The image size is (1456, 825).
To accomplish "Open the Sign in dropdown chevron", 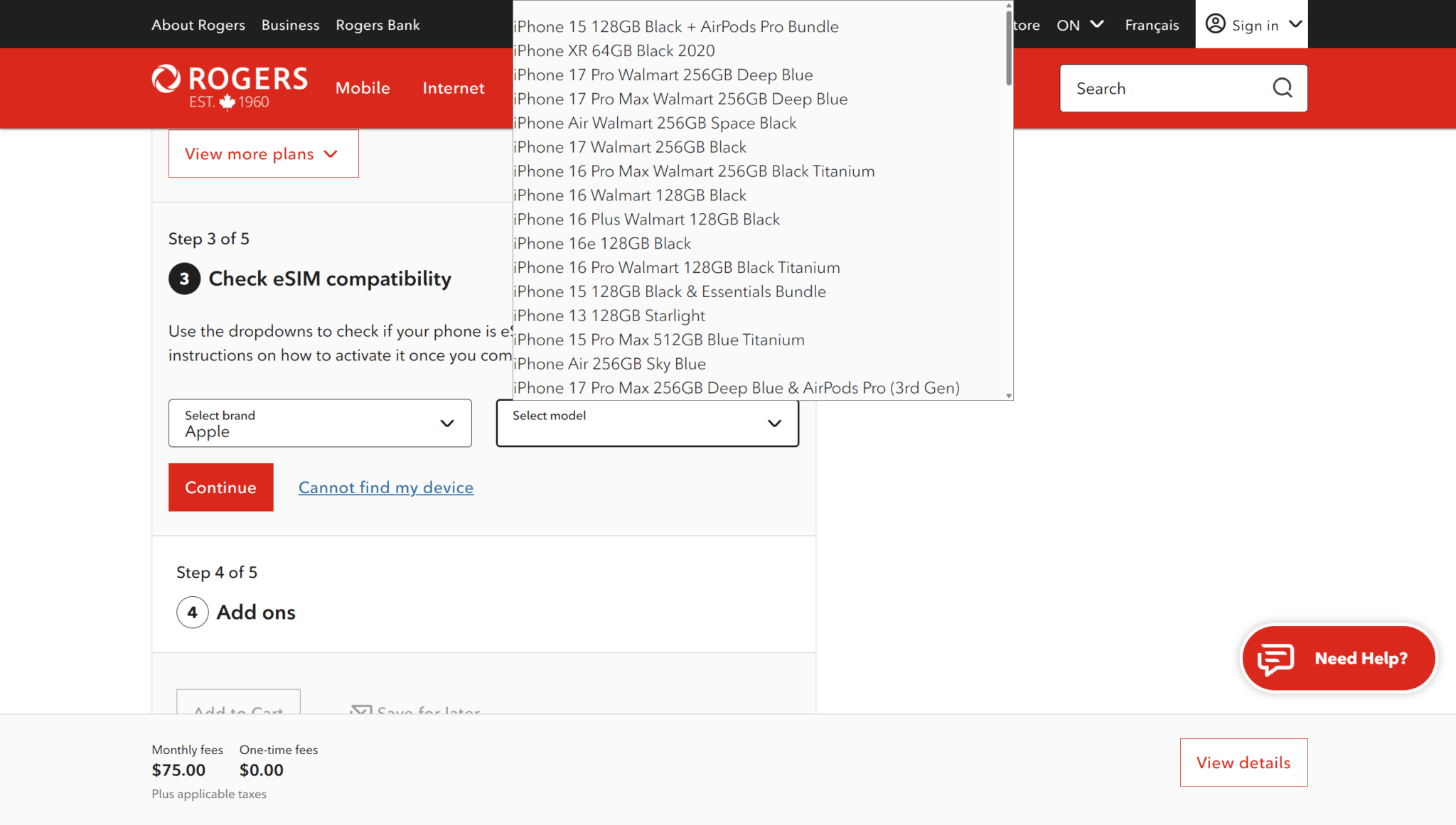I will [1296, 24].
